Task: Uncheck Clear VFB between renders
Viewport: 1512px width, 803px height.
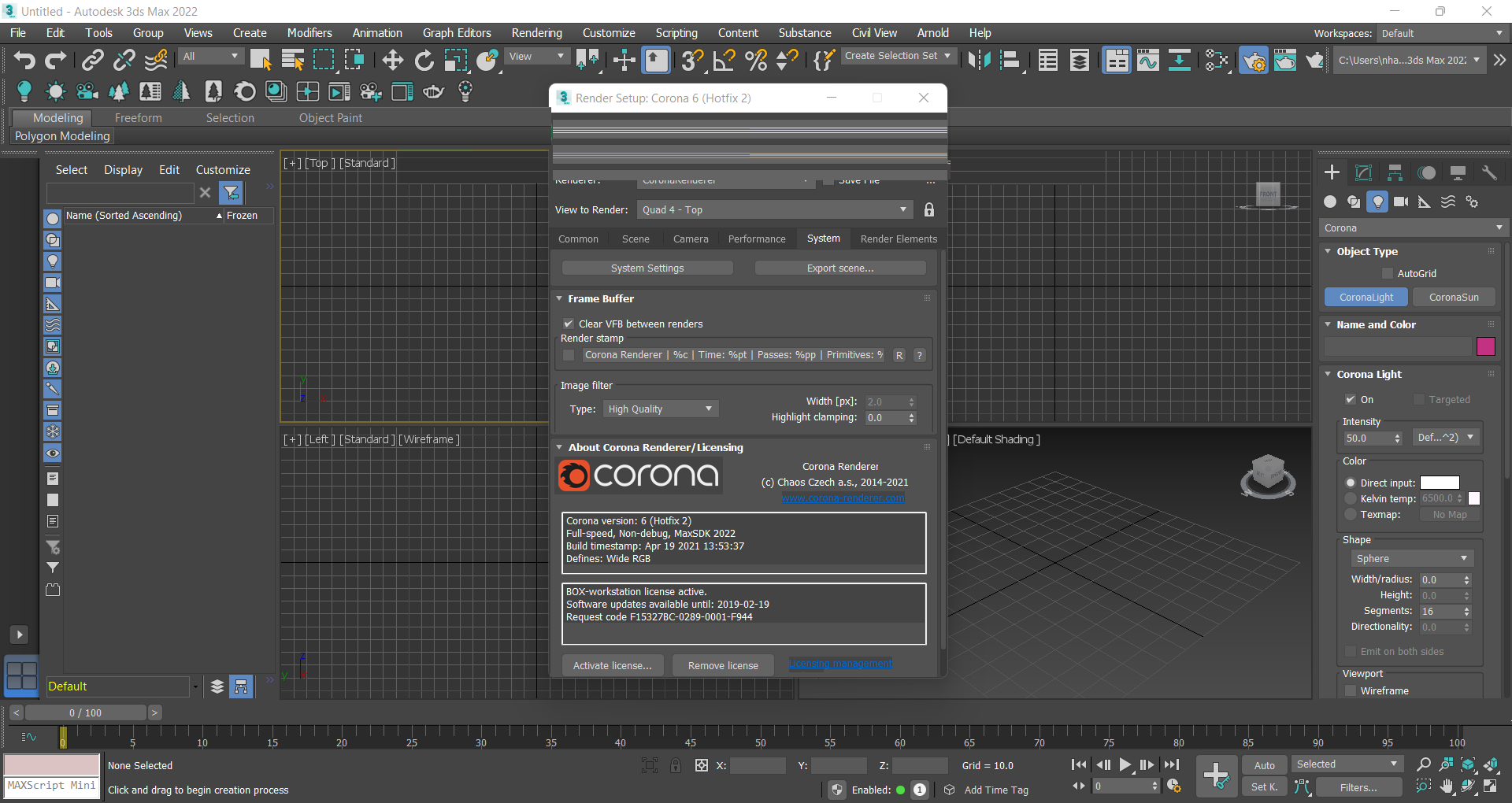Action: coord(569,324)
